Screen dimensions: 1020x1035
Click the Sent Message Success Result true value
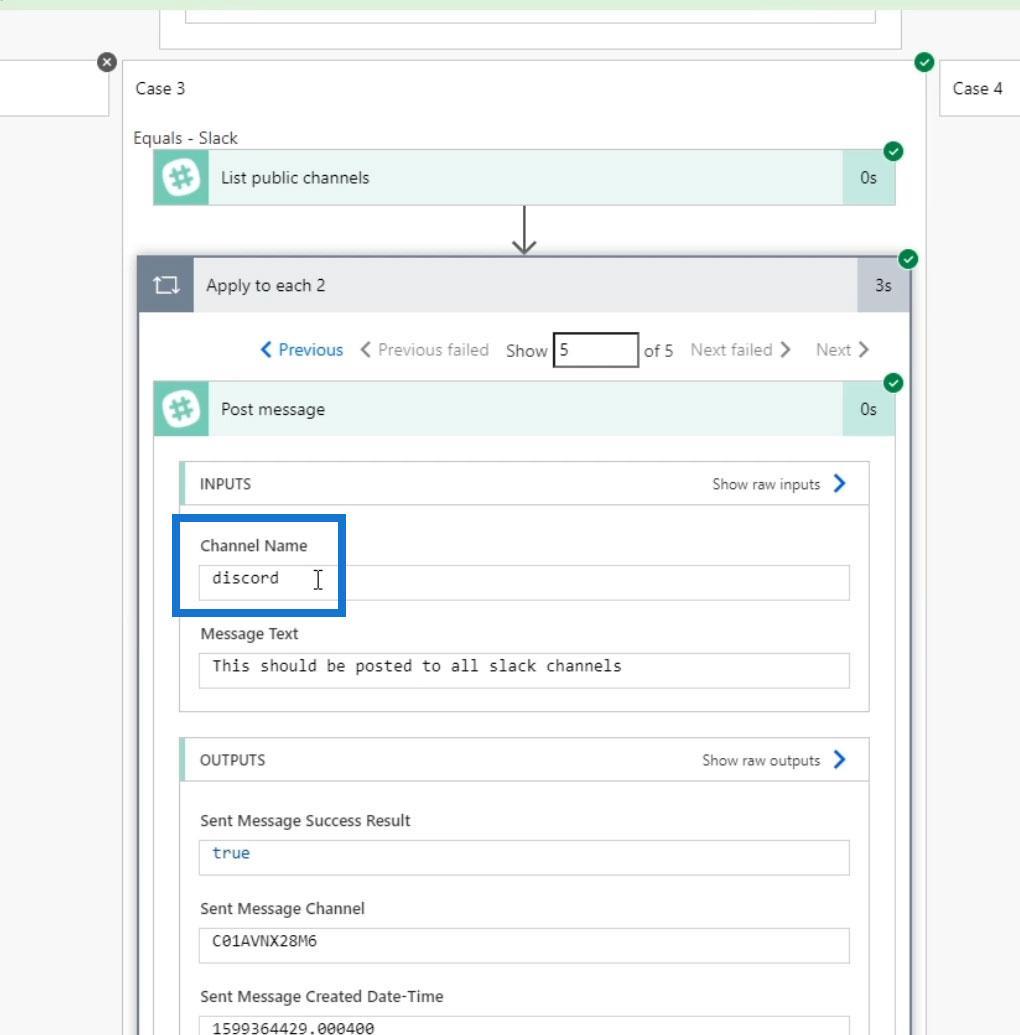(231, 853)
